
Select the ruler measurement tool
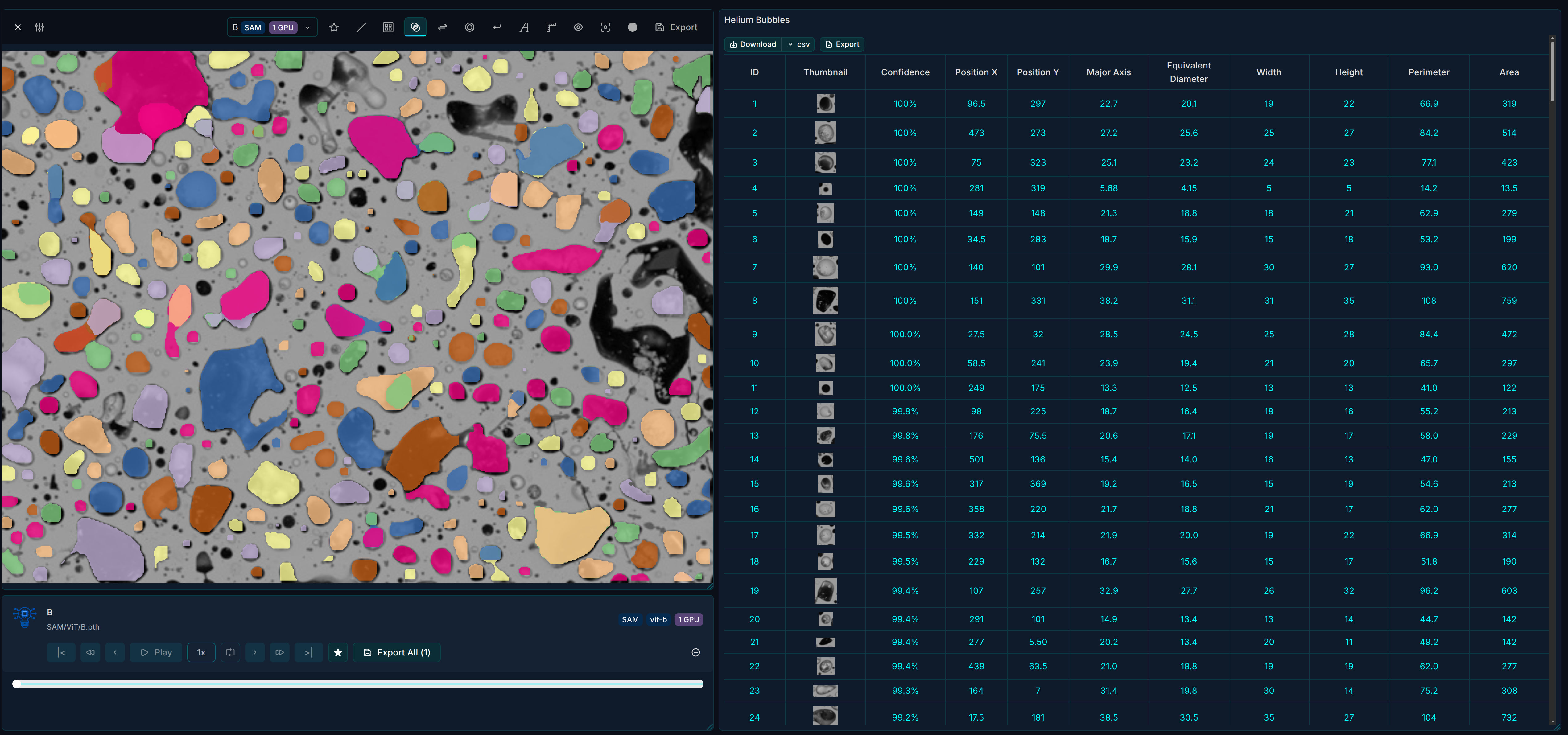(551, 27)
